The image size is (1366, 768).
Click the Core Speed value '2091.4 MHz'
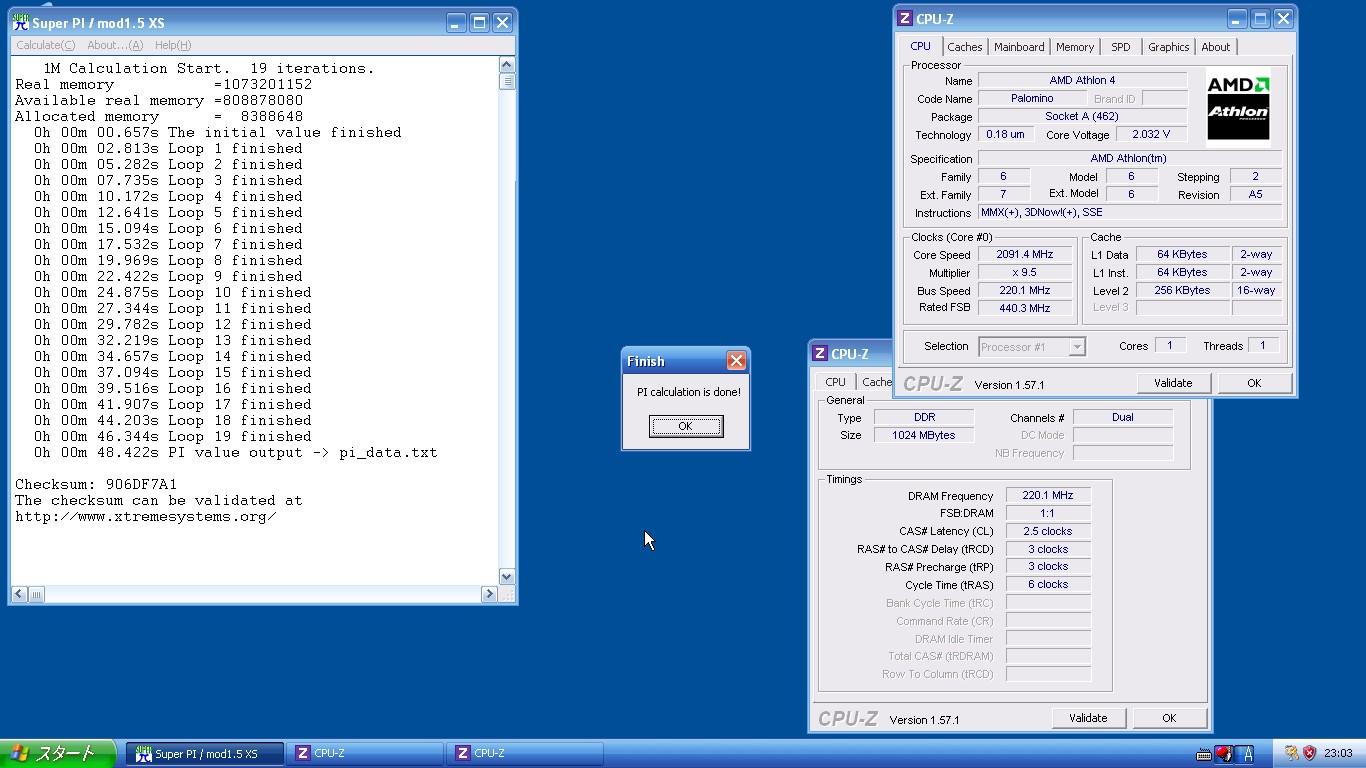coord(1025,255)
